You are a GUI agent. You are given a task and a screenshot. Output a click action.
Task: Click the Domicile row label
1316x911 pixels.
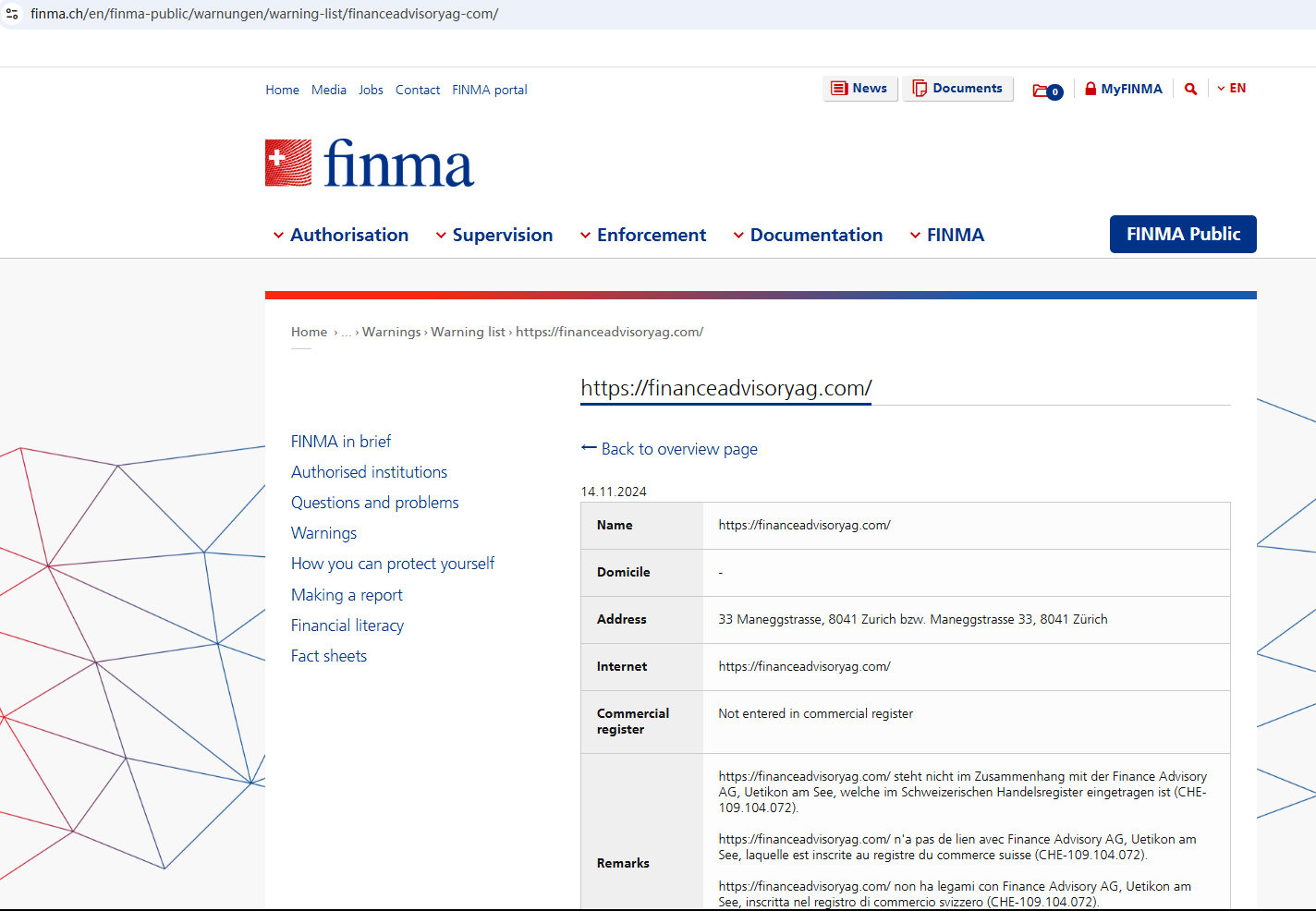tap(624, 572)
